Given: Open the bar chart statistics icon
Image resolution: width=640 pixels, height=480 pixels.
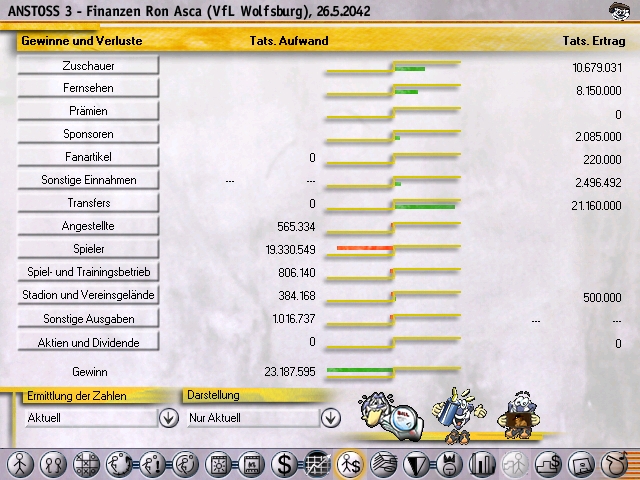Looking at the screenshot, I should [x=482, y=464].
